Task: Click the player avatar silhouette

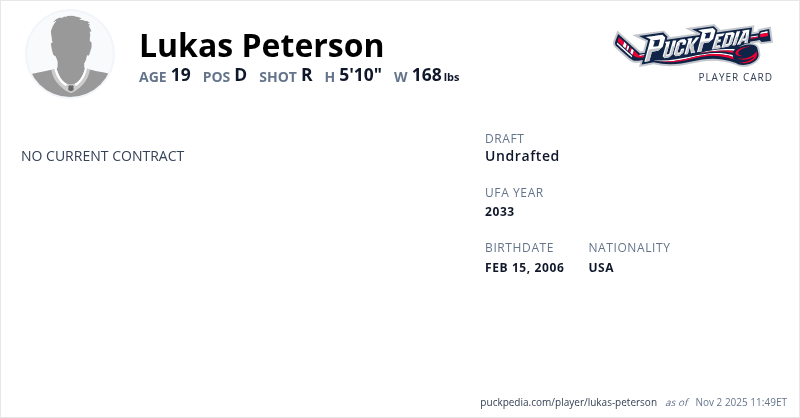Action: [70, 54]
